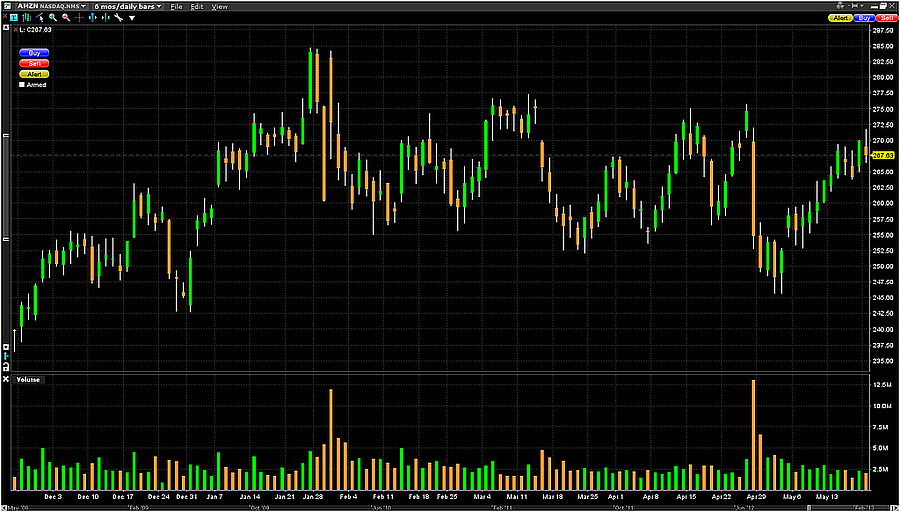Toggle the Armed checkbox
The image size is (900, 512).
click(x=23, y=85)
